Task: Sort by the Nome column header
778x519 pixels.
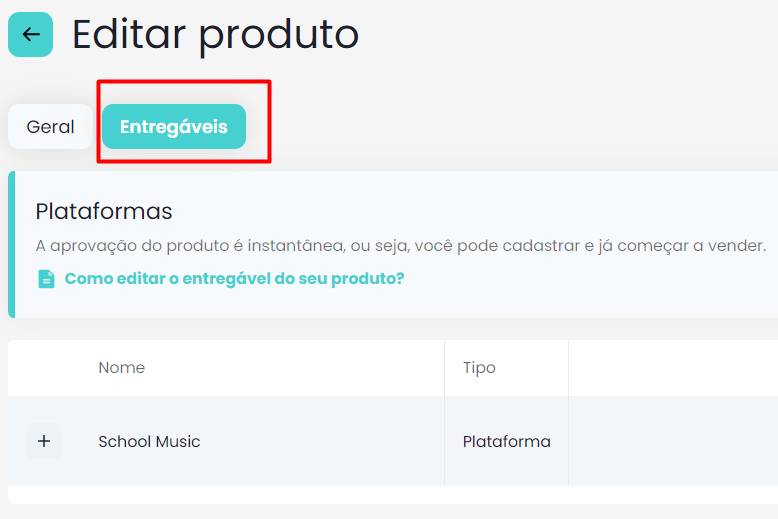Action: [122, 368]
